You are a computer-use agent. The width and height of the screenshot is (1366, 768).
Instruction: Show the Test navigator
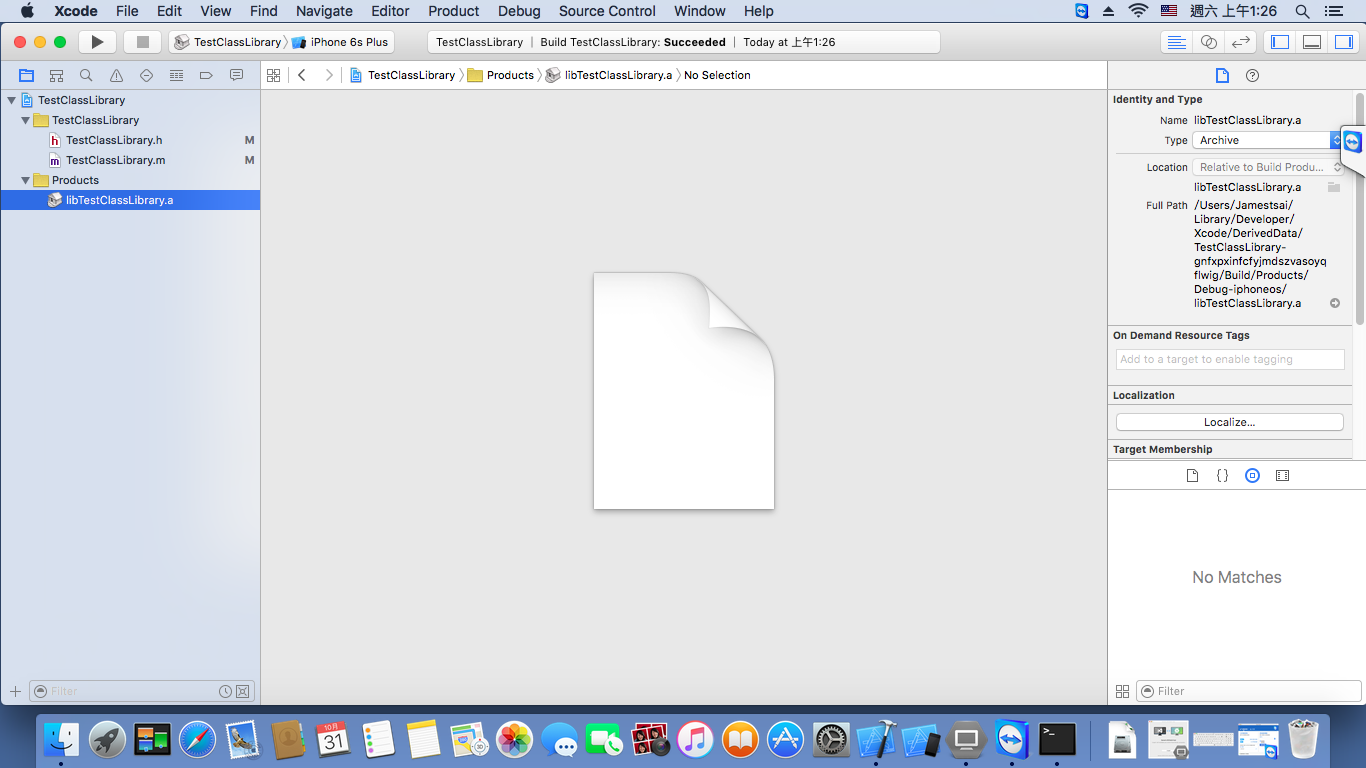click(146, 75)
